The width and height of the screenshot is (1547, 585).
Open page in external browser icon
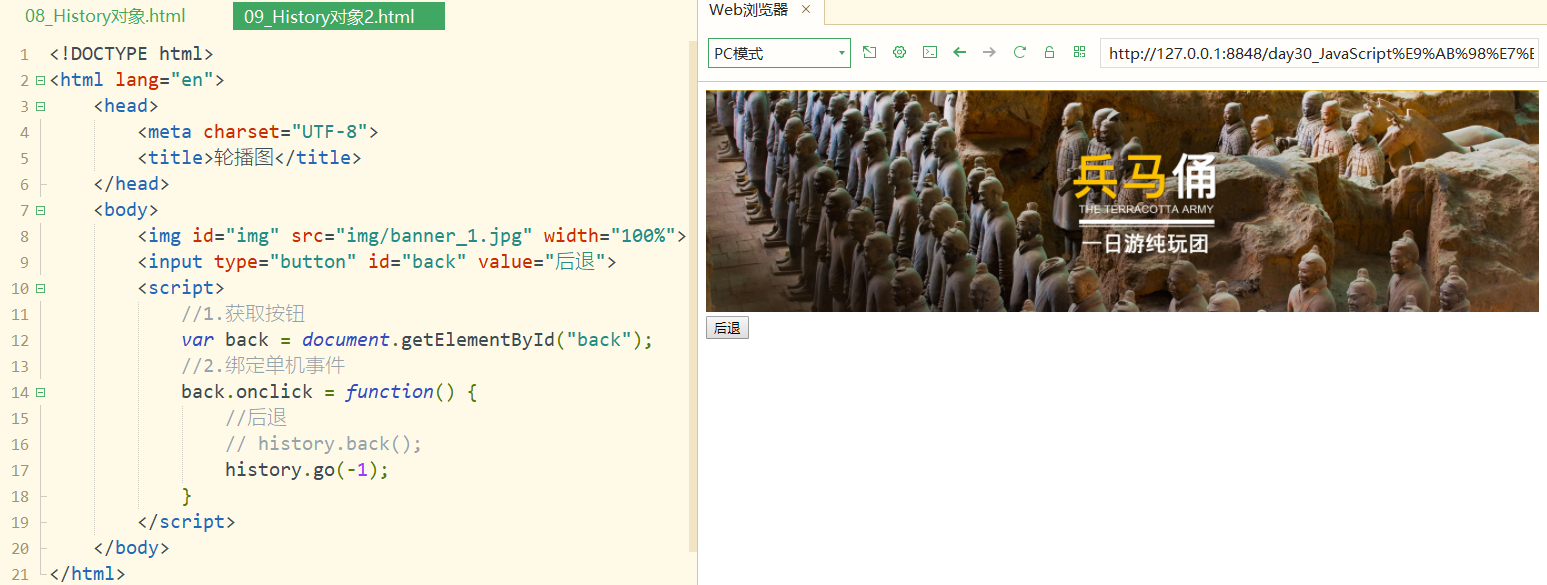(869, 52)
